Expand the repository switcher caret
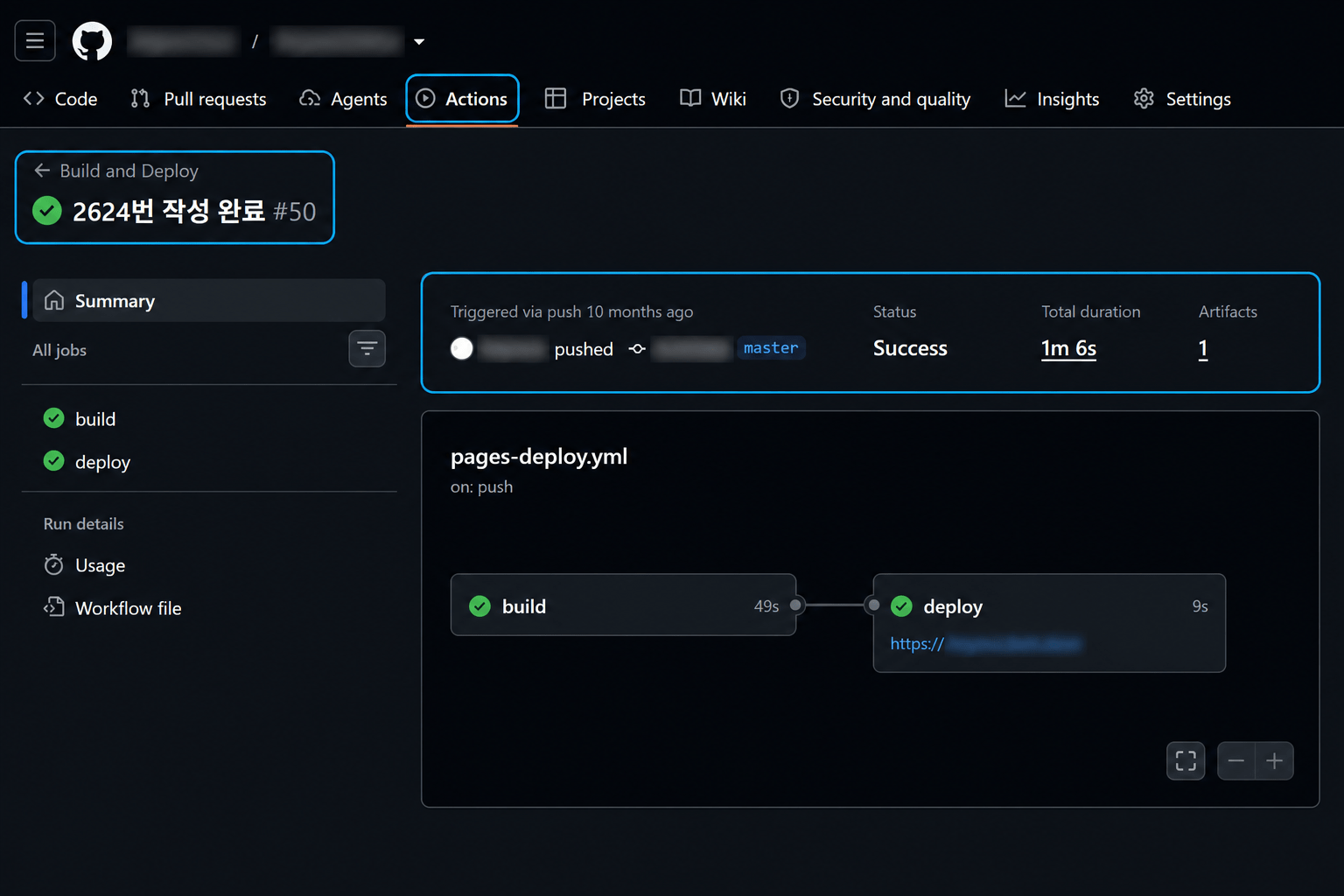The height and width of the screenshot is (896, 1344). (419, 41)
